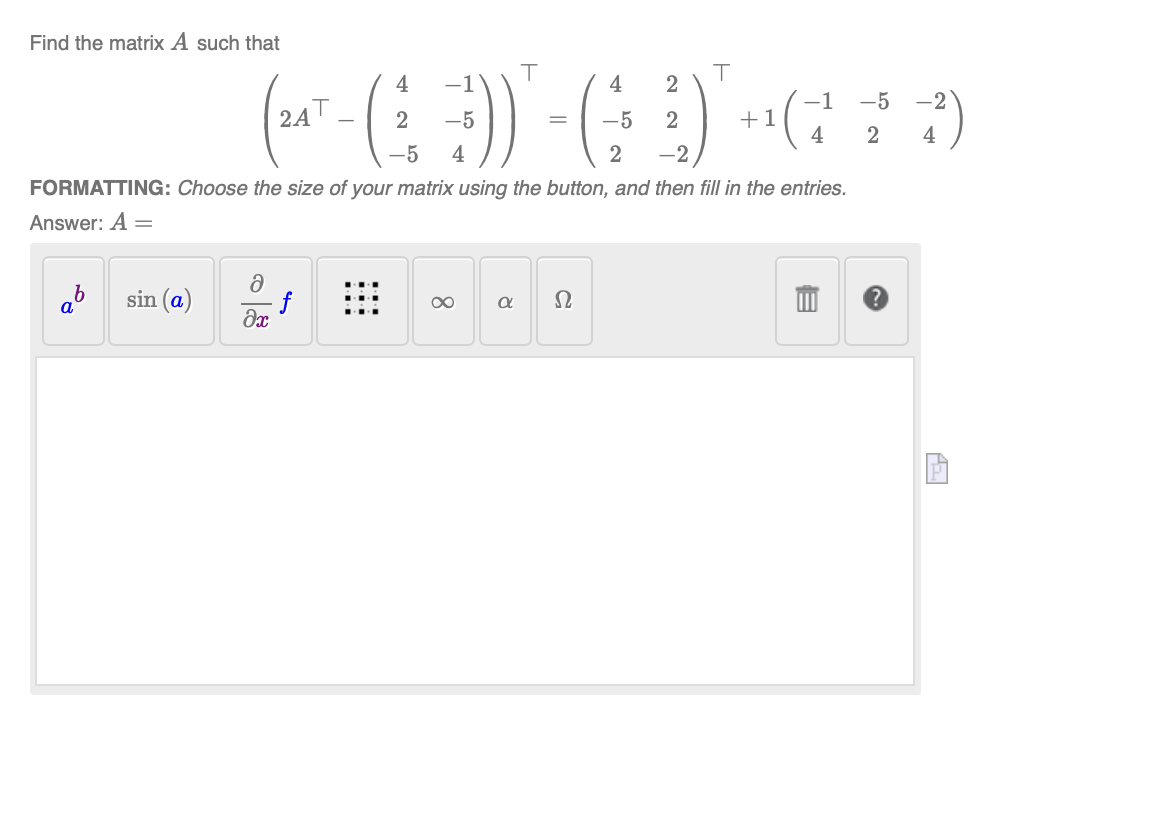
Task: Open the partial derivative calculus palette
Action: (x=266, y=301)
